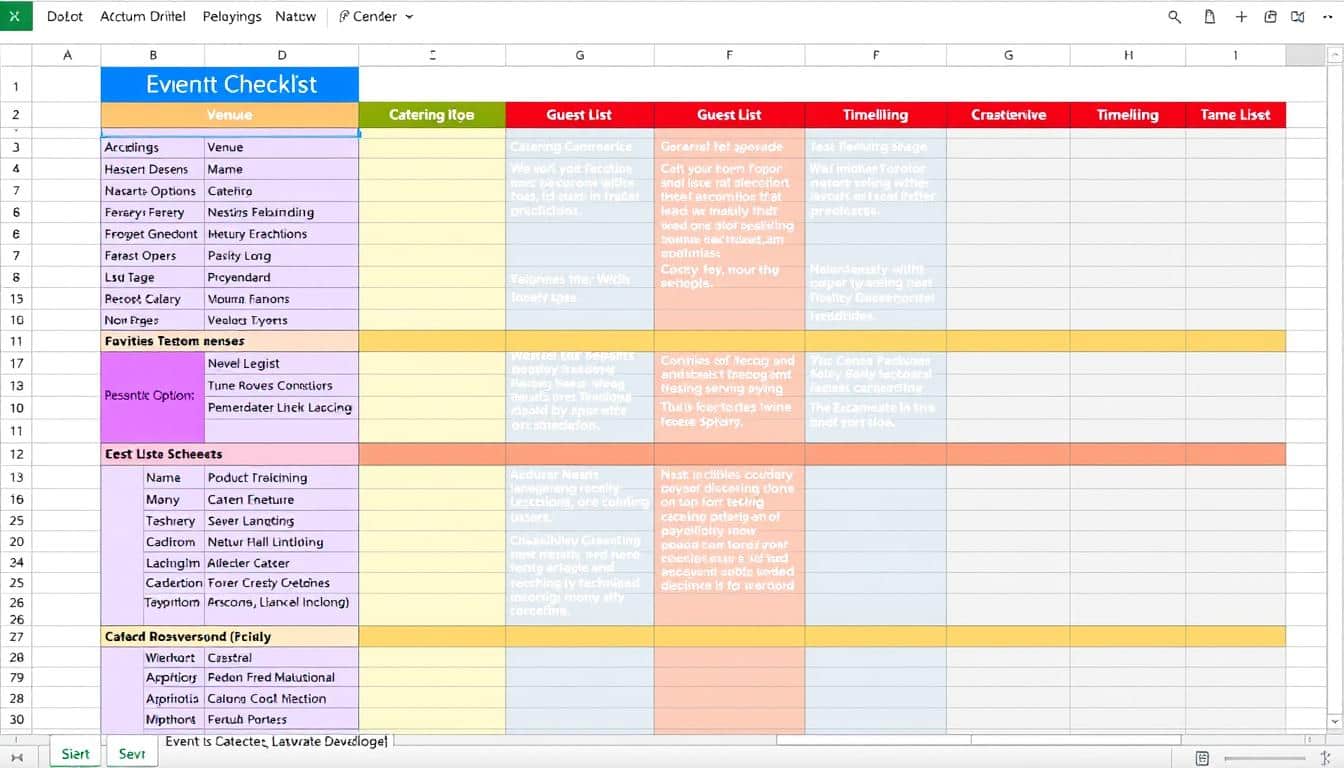Select the Acrdings cell
The height and width of the screenshot is (768, 1344).
click(153, 147)
